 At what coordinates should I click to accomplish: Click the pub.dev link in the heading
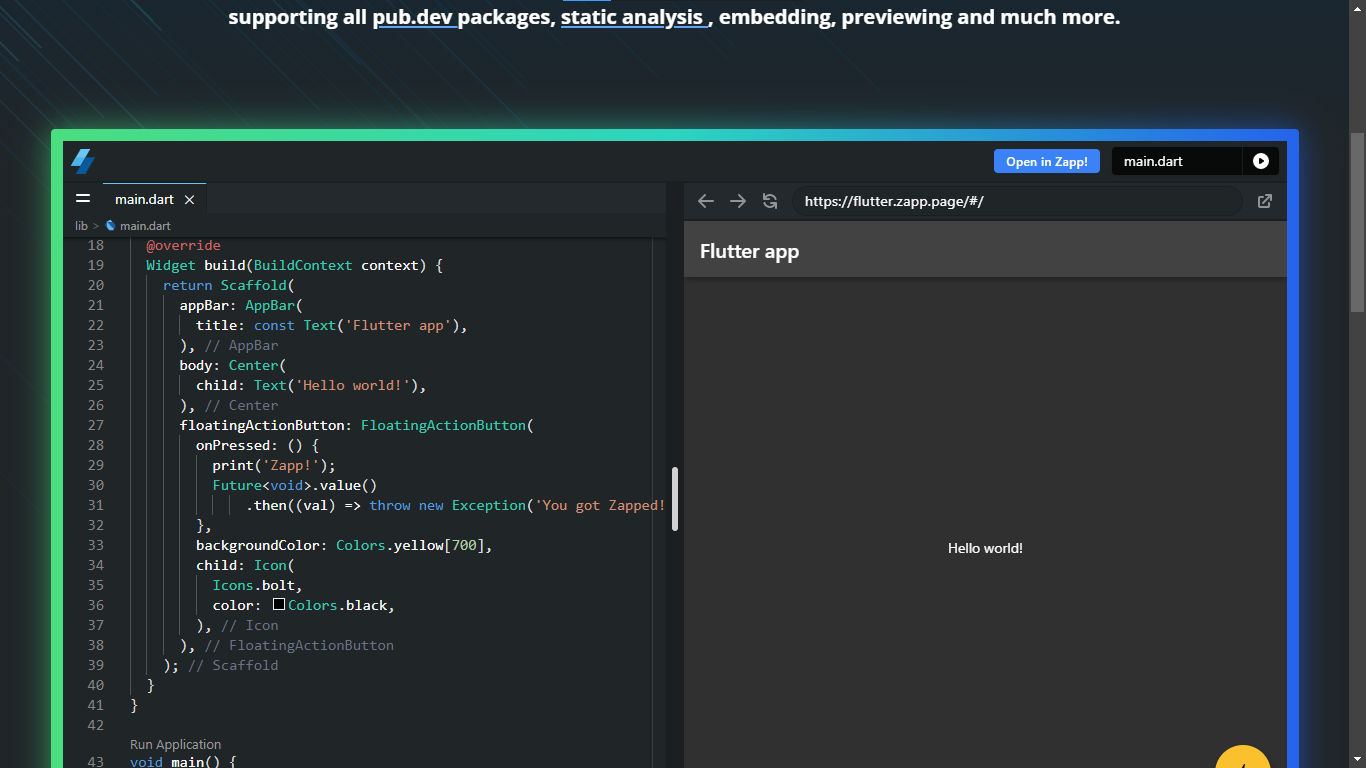(415, 17)
